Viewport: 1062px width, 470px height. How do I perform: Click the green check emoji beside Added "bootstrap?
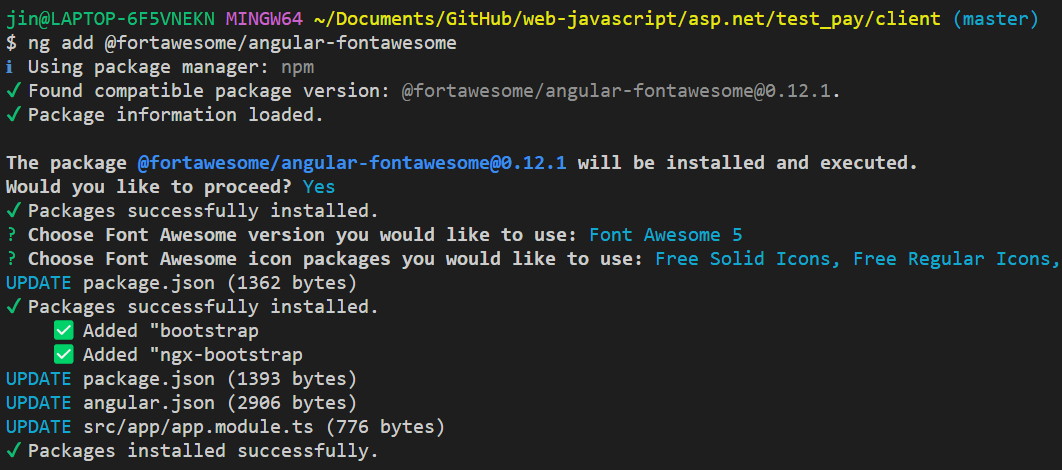coord(64,331)
